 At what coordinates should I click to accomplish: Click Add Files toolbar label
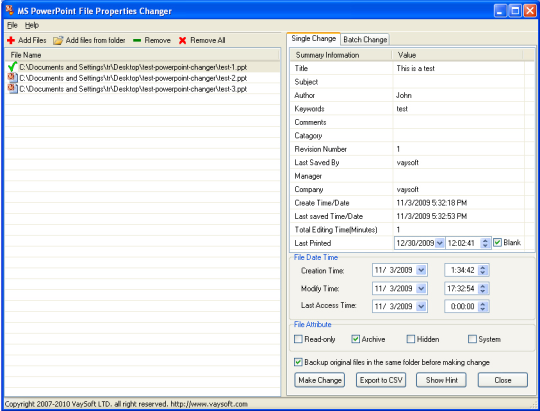32,40
